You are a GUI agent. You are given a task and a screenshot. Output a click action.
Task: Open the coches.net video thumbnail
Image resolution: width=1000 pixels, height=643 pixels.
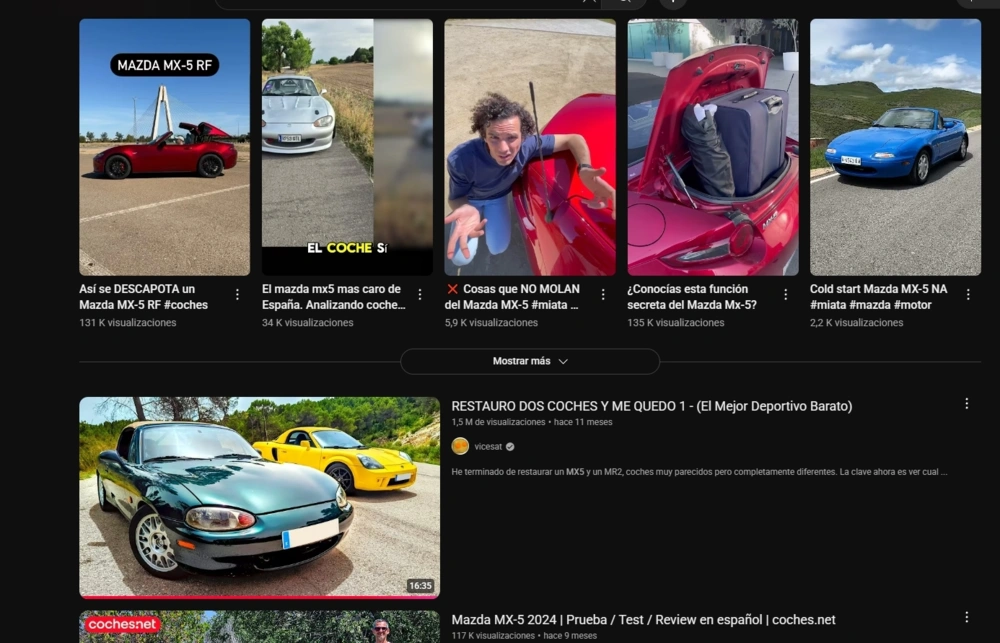click(259, 627)
